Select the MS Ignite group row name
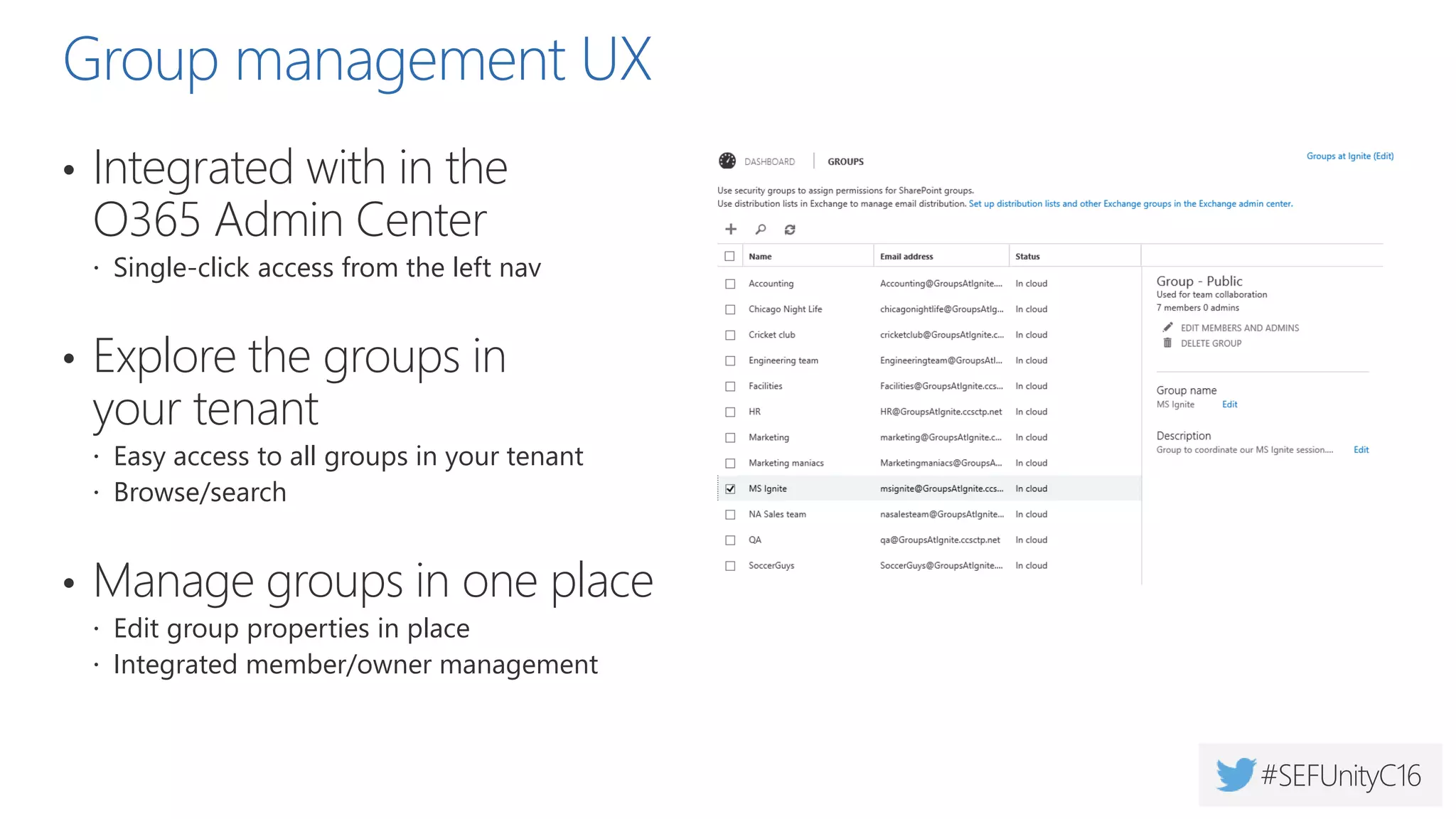 pyautogui.click(x=767, y=488)
